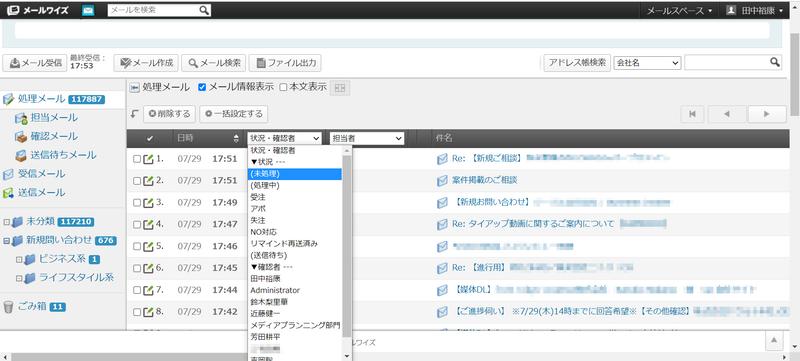Click next page arrow button

[766, 114]
